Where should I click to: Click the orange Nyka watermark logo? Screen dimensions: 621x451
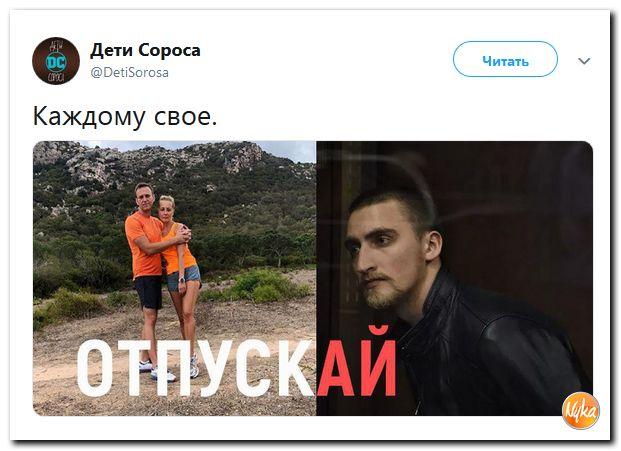pyautogui.click(x=581, y=411)
